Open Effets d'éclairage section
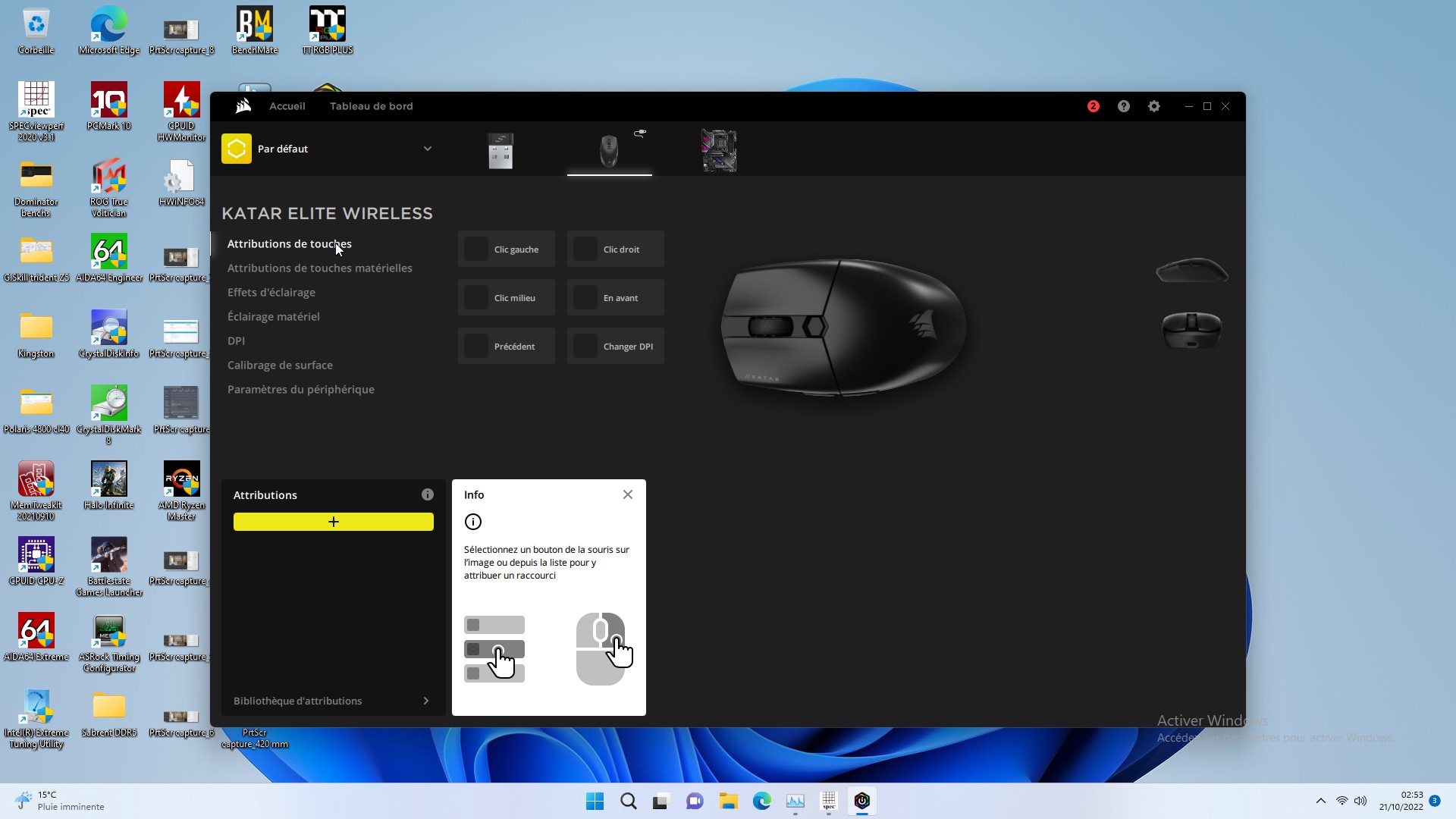 coord(271,292)
